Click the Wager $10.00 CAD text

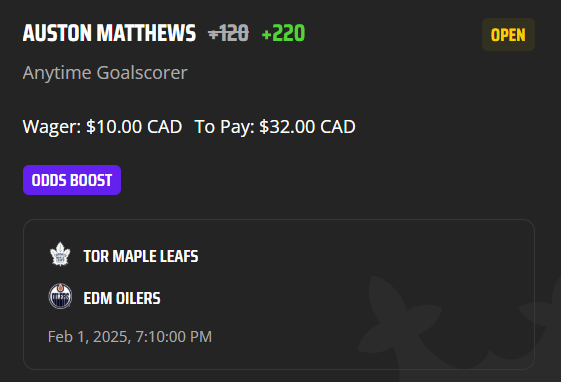(102, 127)
